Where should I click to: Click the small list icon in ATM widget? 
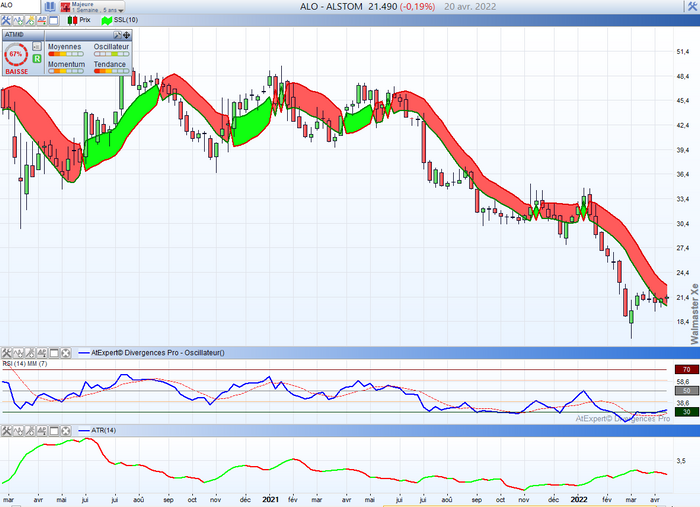[37, 46]
